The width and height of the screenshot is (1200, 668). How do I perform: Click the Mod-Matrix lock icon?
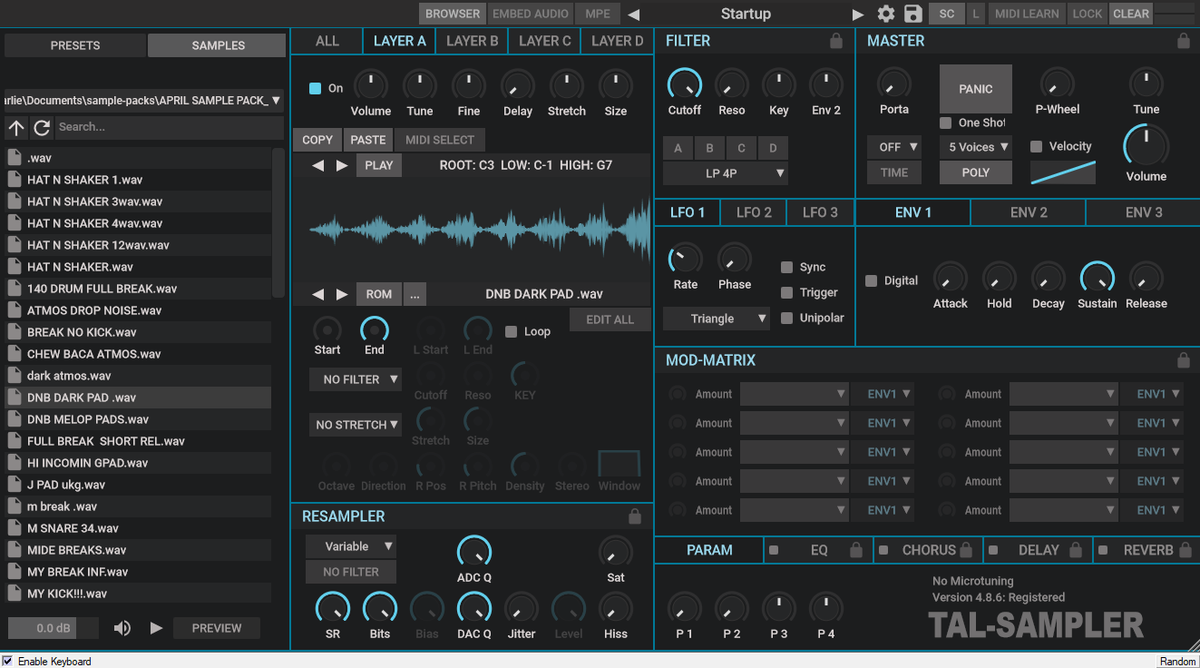[1183, 360]
